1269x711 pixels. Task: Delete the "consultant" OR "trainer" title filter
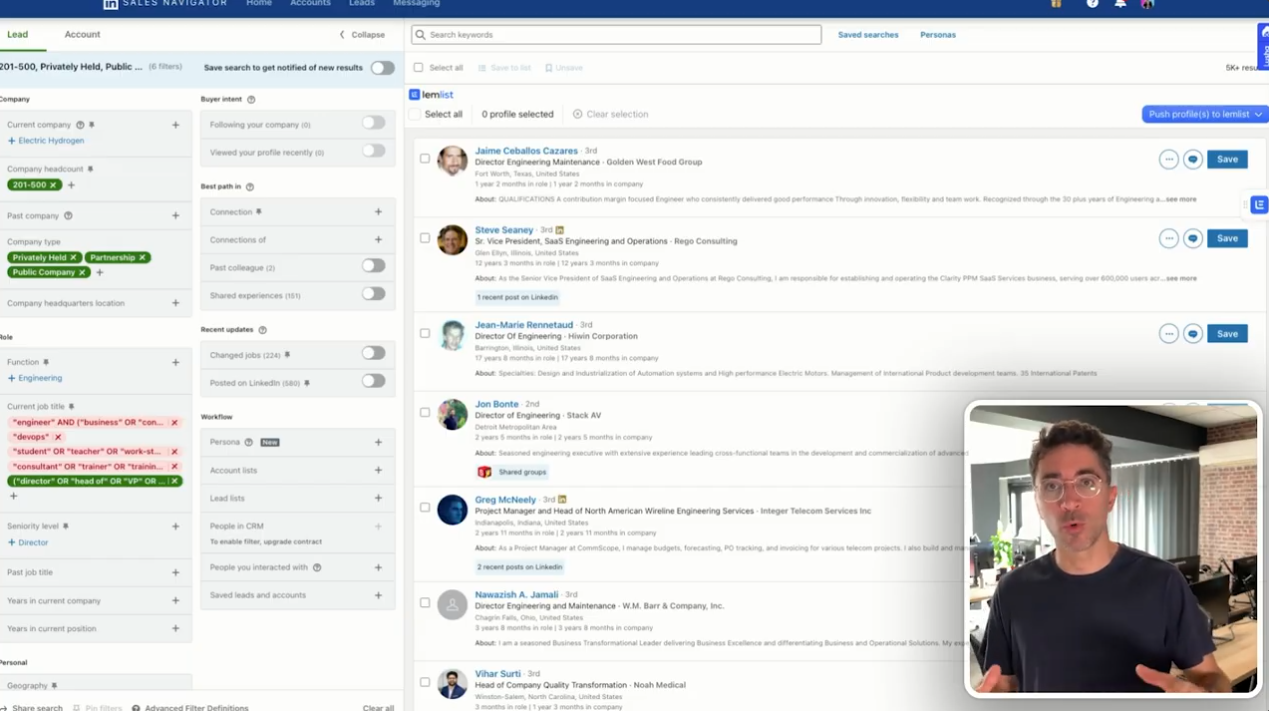click(174, 466)
